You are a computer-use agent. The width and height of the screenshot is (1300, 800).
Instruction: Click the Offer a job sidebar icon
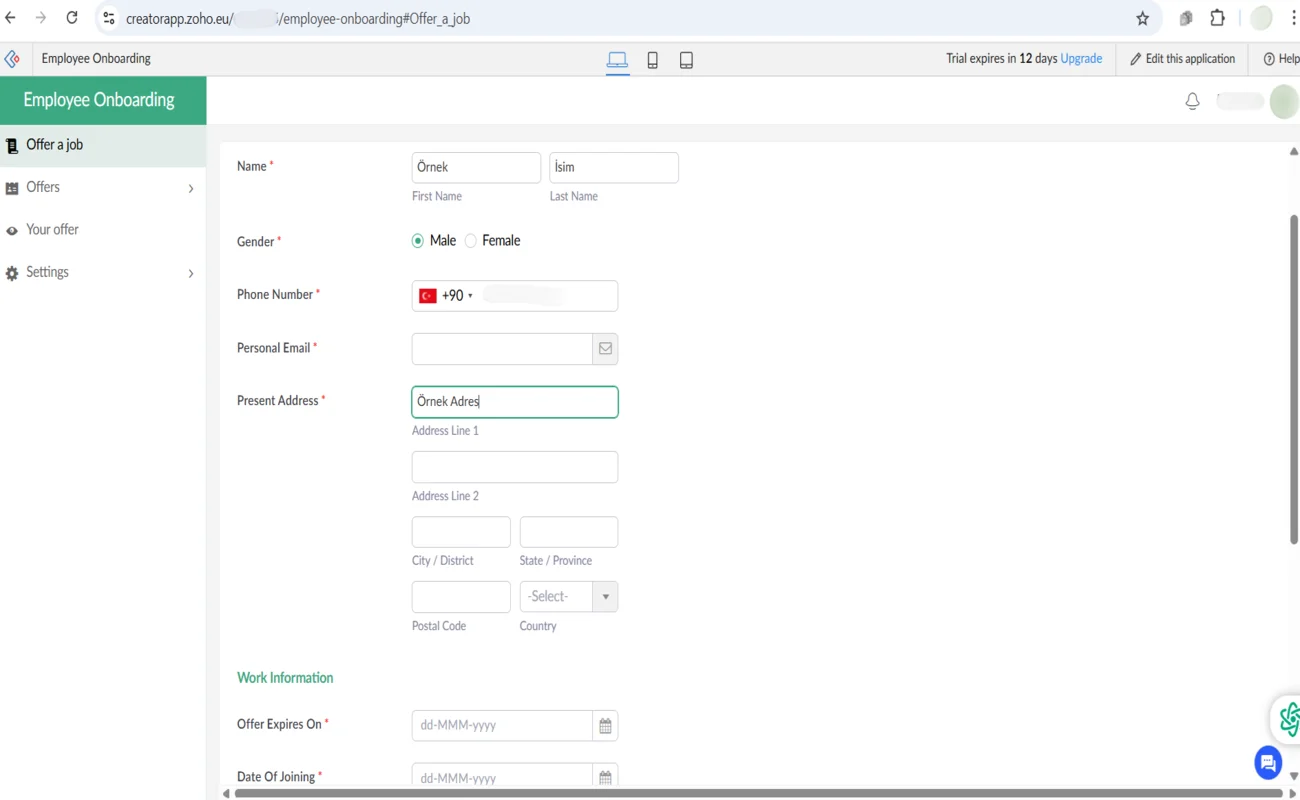click(12, 146)
